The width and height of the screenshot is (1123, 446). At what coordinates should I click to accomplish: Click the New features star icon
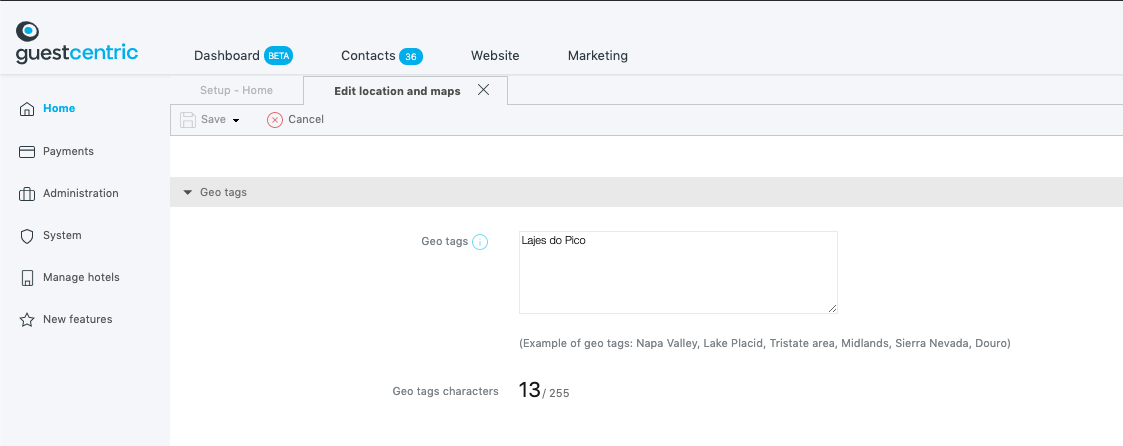(x=27, y=319)
